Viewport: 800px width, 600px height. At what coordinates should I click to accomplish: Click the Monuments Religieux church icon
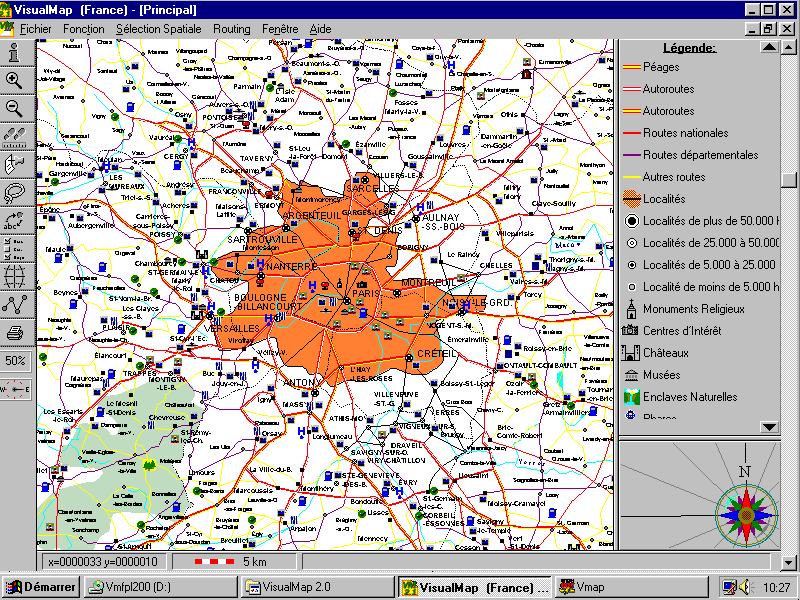point(632,309)
